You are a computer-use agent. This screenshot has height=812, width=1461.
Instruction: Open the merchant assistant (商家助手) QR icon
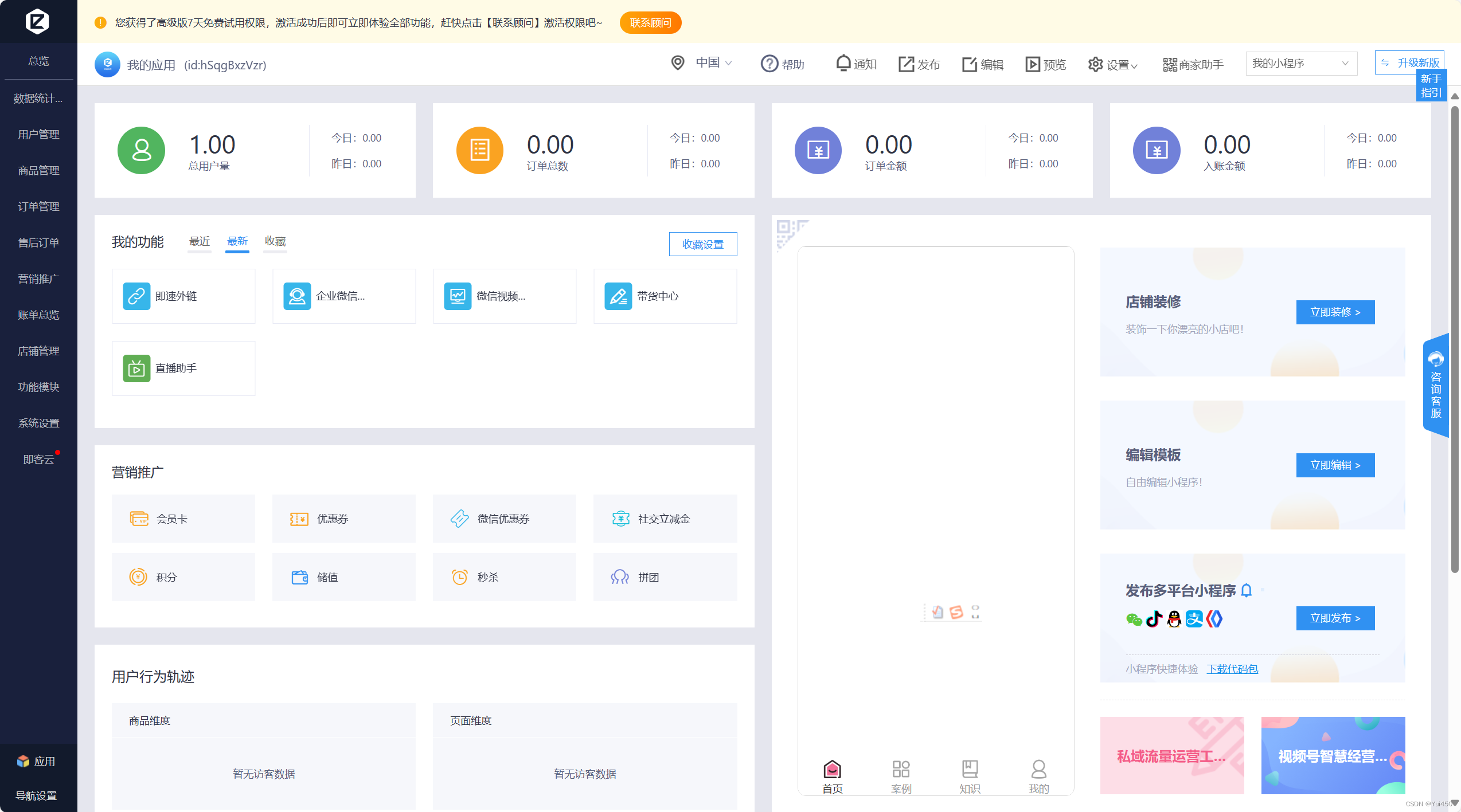coord(1170,64)
